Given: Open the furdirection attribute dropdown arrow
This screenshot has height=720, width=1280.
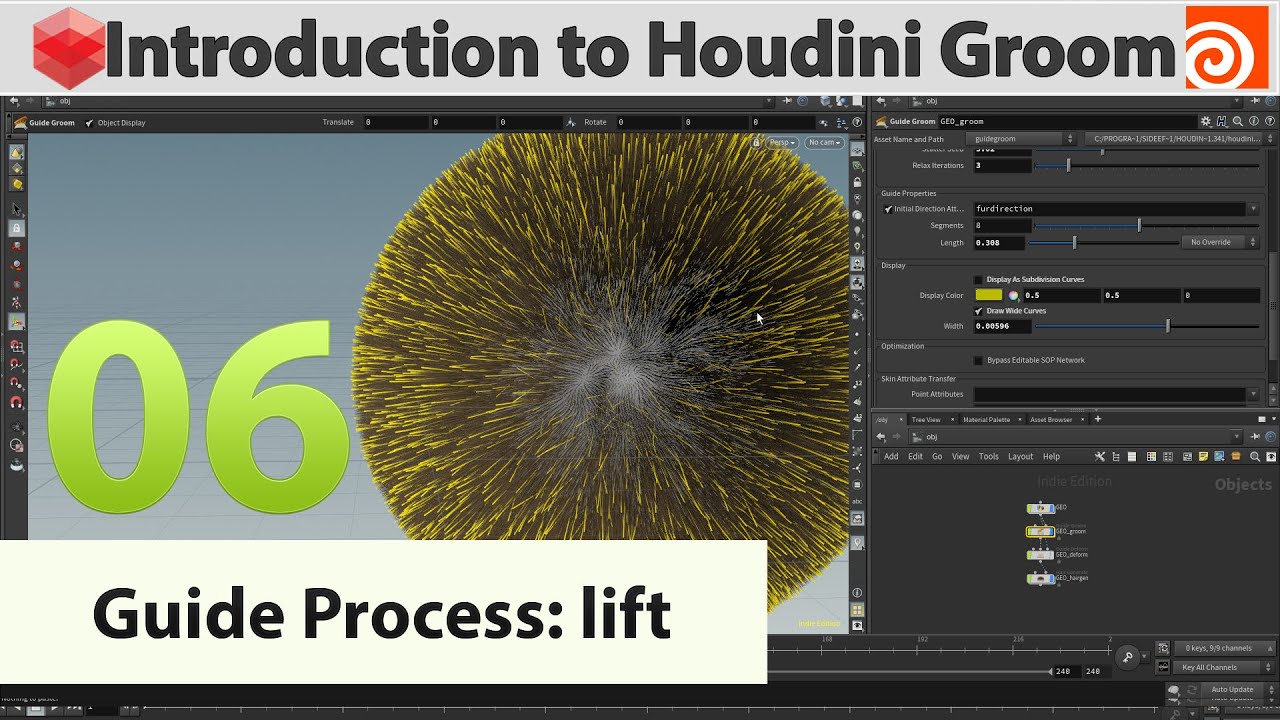Looking at the screenshot, I should (x=1253, y=209).
